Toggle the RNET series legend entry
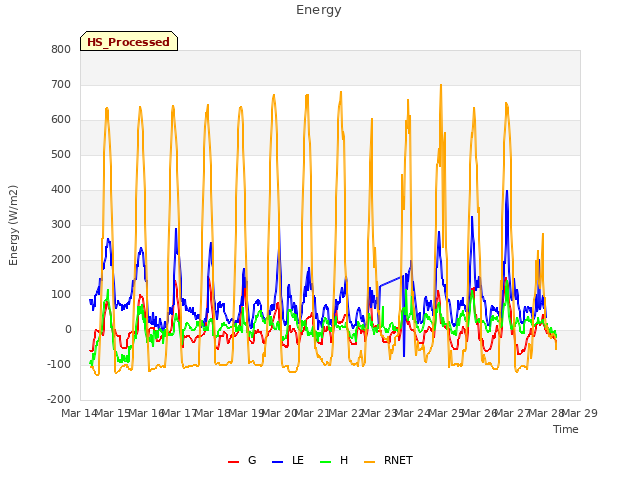640x480 pixels. pos(388,460)
